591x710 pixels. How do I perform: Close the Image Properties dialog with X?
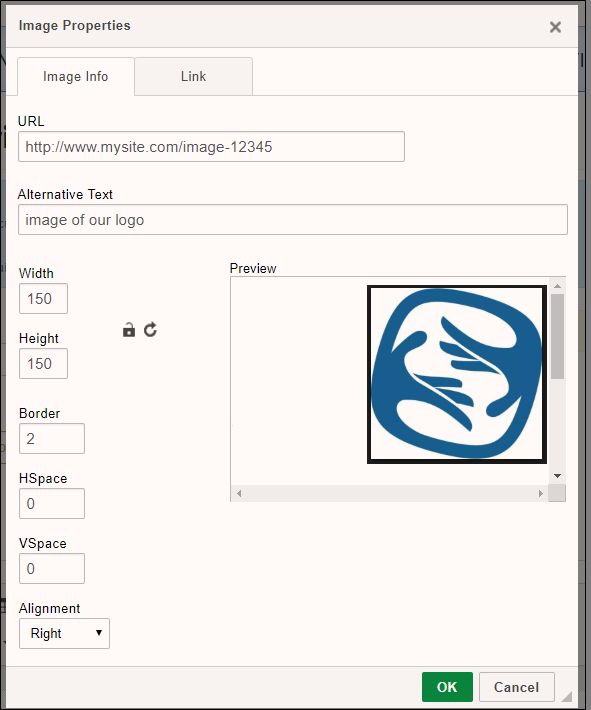[555, 27]
